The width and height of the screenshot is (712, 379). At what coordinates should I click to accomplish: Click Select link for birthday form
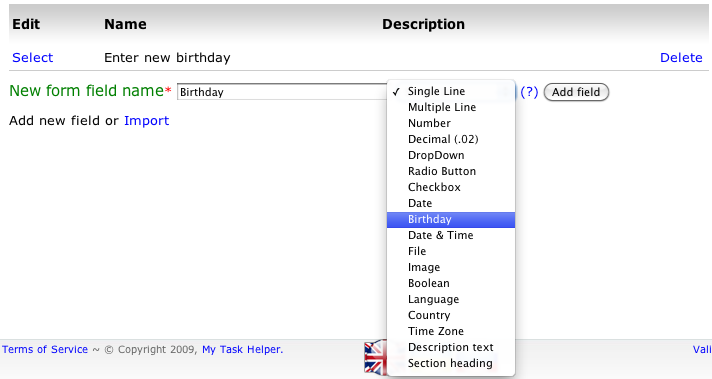point(33,58)
